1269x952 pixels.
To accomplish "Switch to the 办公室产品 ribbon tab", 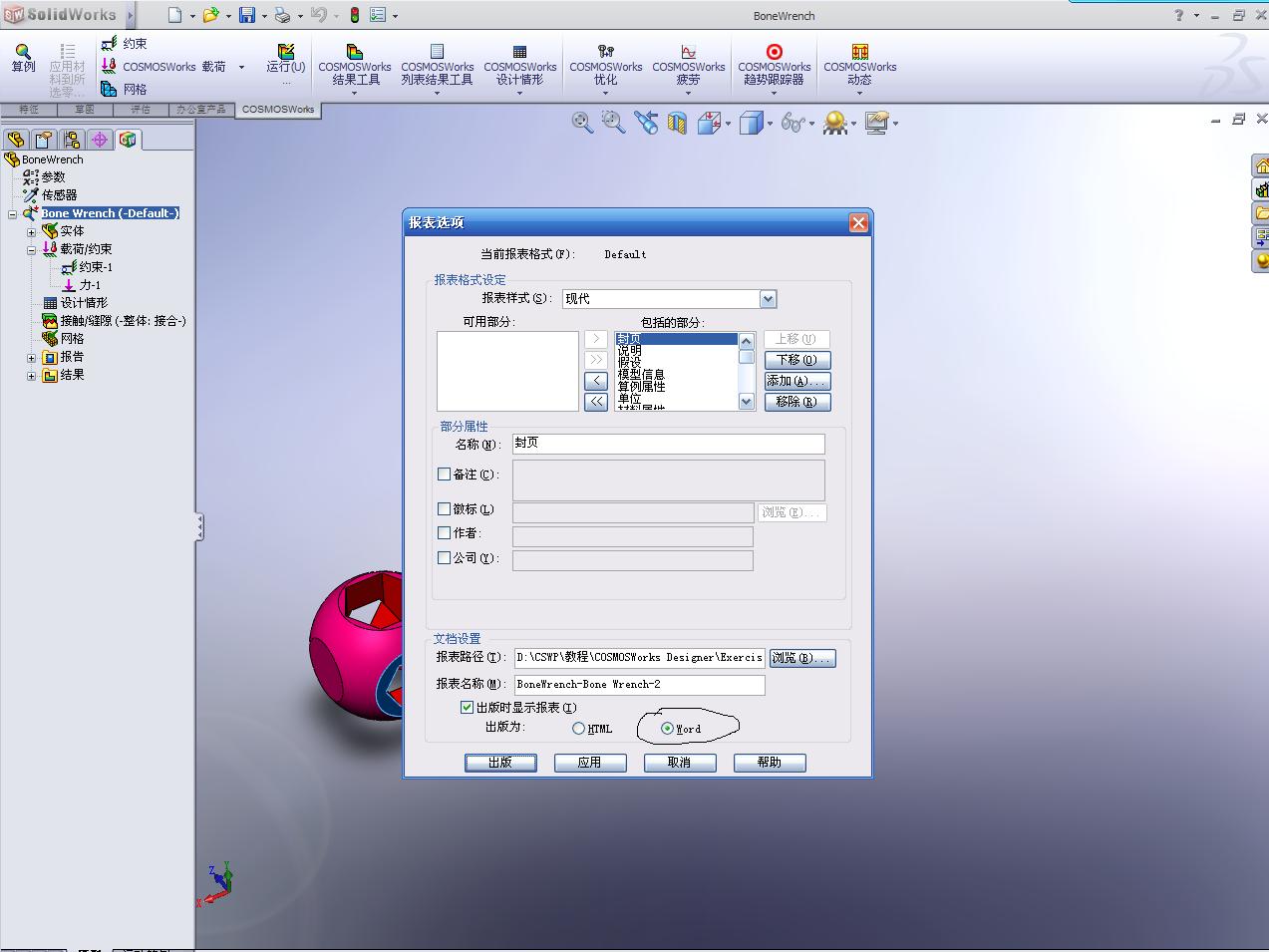I will pyautogui.click(x=202, y=110).
